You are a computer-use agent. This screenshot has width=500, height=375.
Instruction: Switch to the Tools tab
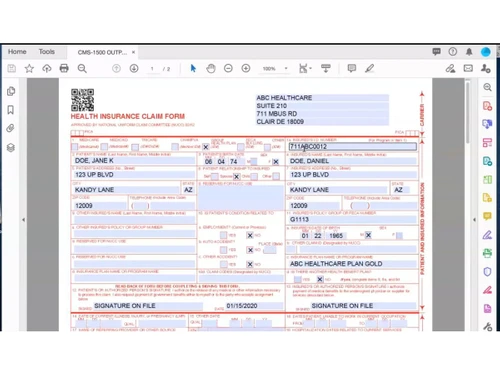coord(47,52)
